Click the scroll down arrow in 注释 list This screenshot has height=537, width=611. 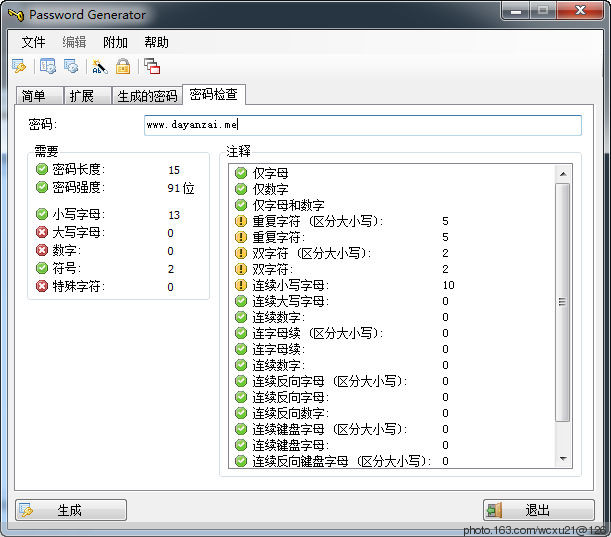tap(563, 459)
